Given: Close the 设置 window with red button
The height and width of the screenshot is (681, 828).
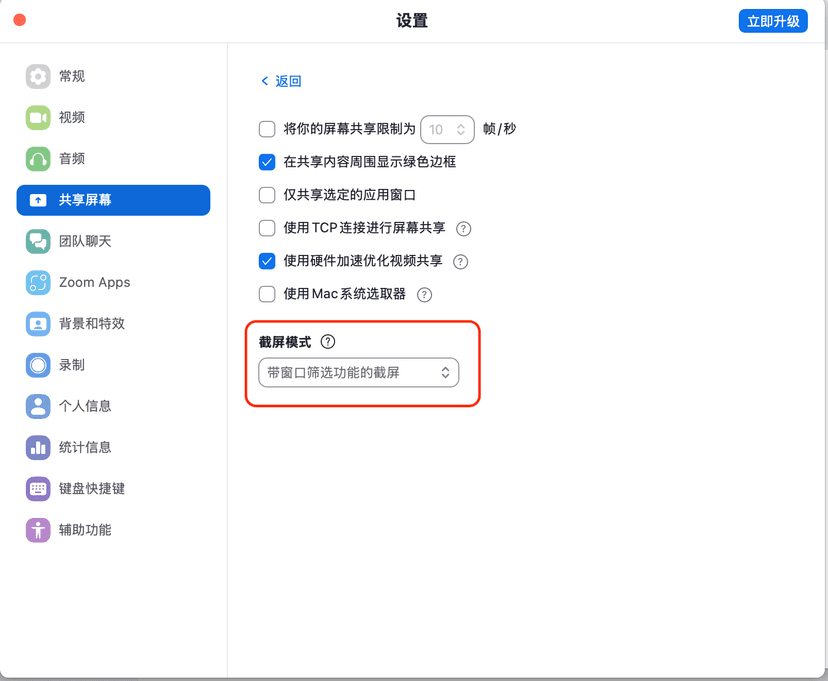Looking at the screenshot, I should click(20, 20).
